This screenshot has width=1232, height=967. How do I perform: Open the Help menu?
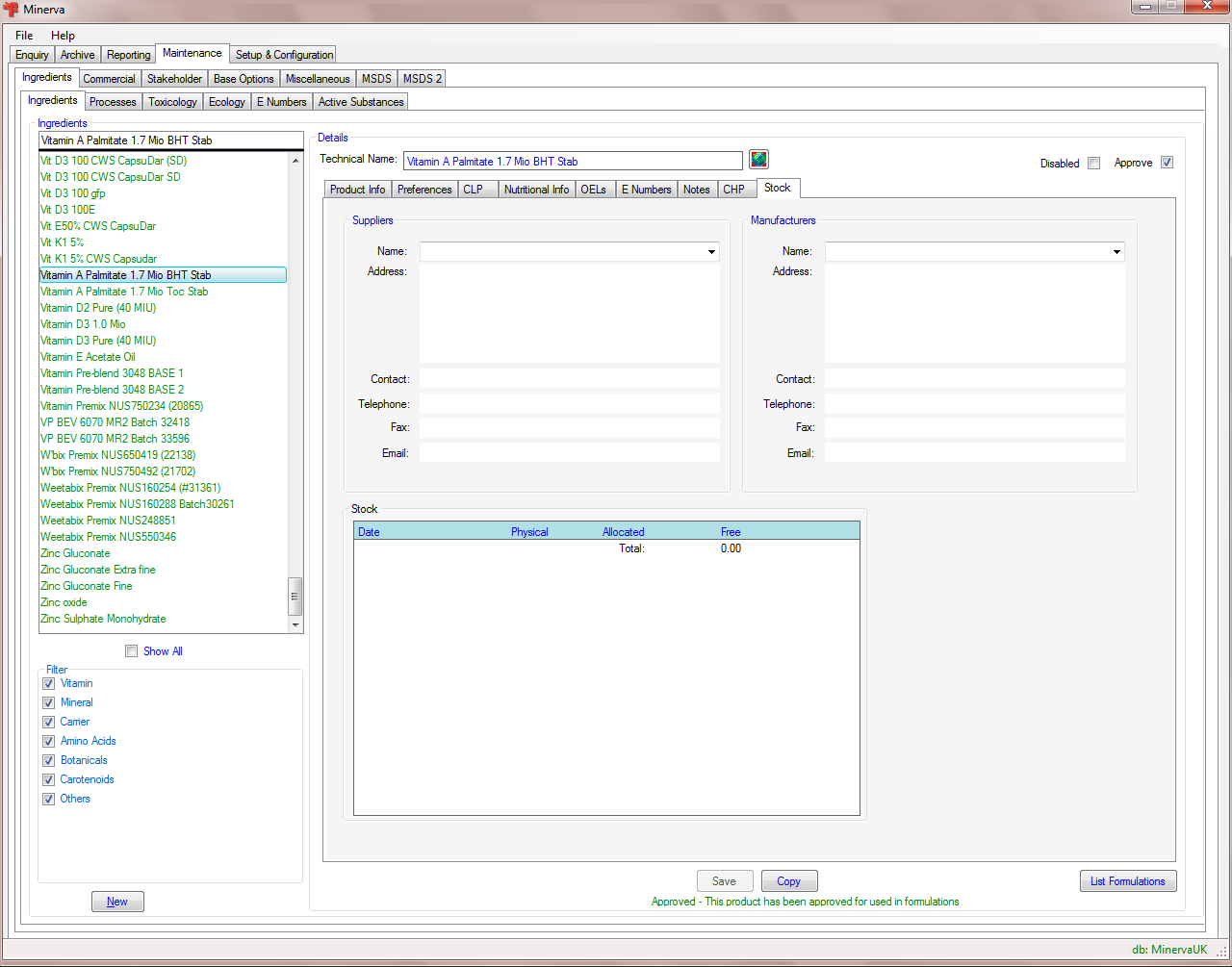(63, 36)
